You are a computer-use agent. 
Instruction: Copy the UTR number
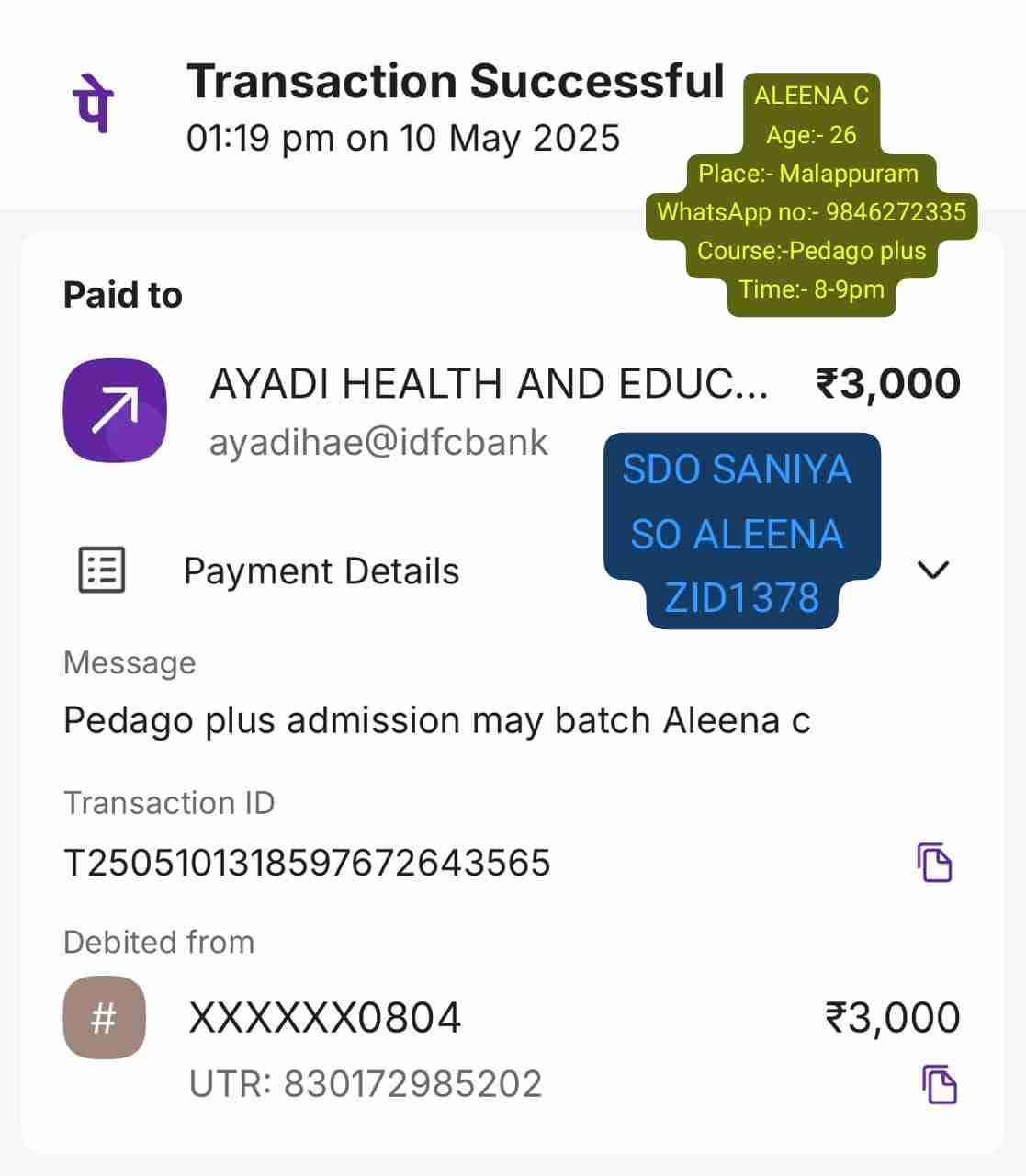point(939,1084)
